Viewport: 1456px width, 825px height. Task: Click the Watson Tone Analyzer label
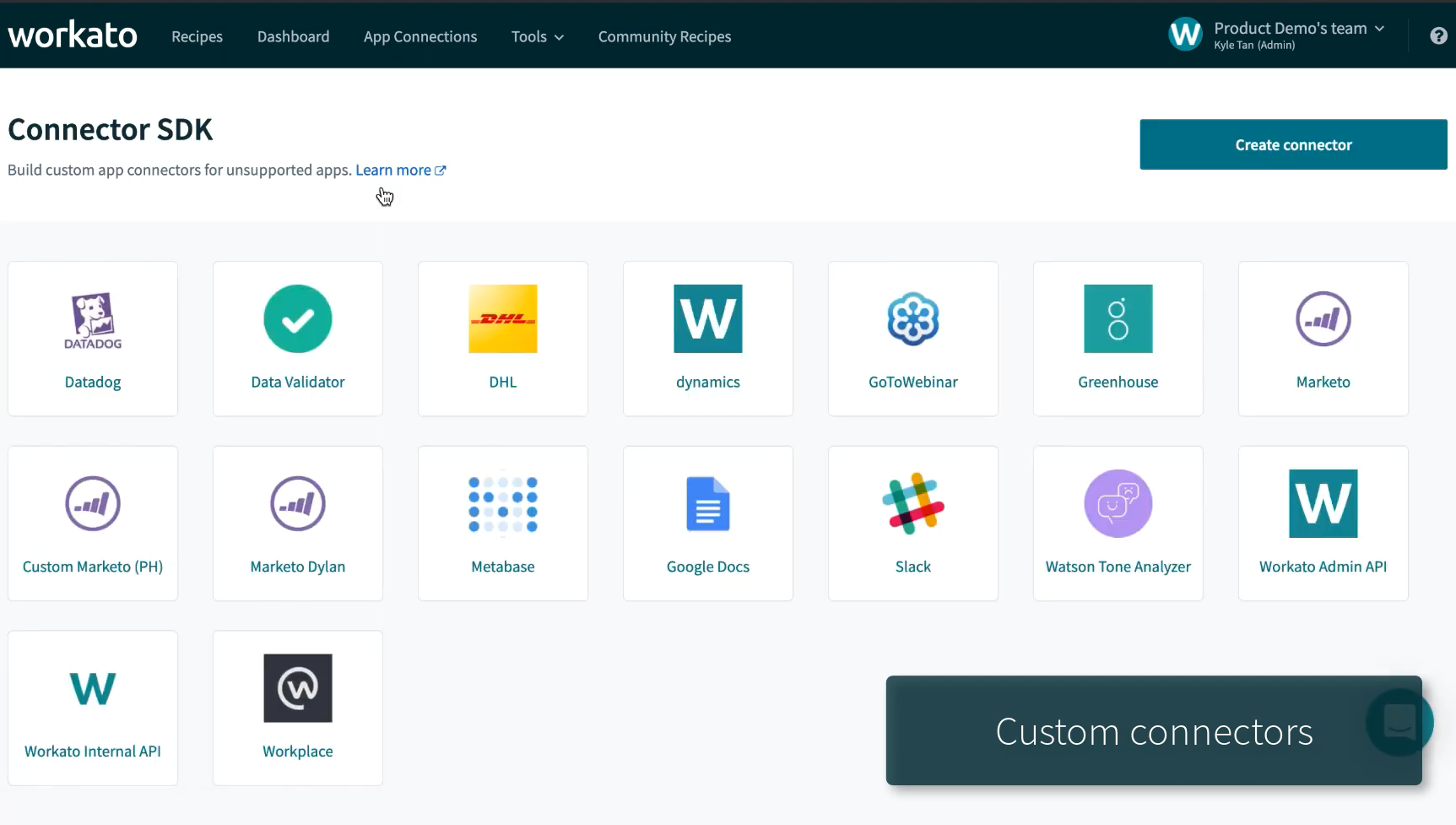pyautogui.click(x=1118, y=567)
